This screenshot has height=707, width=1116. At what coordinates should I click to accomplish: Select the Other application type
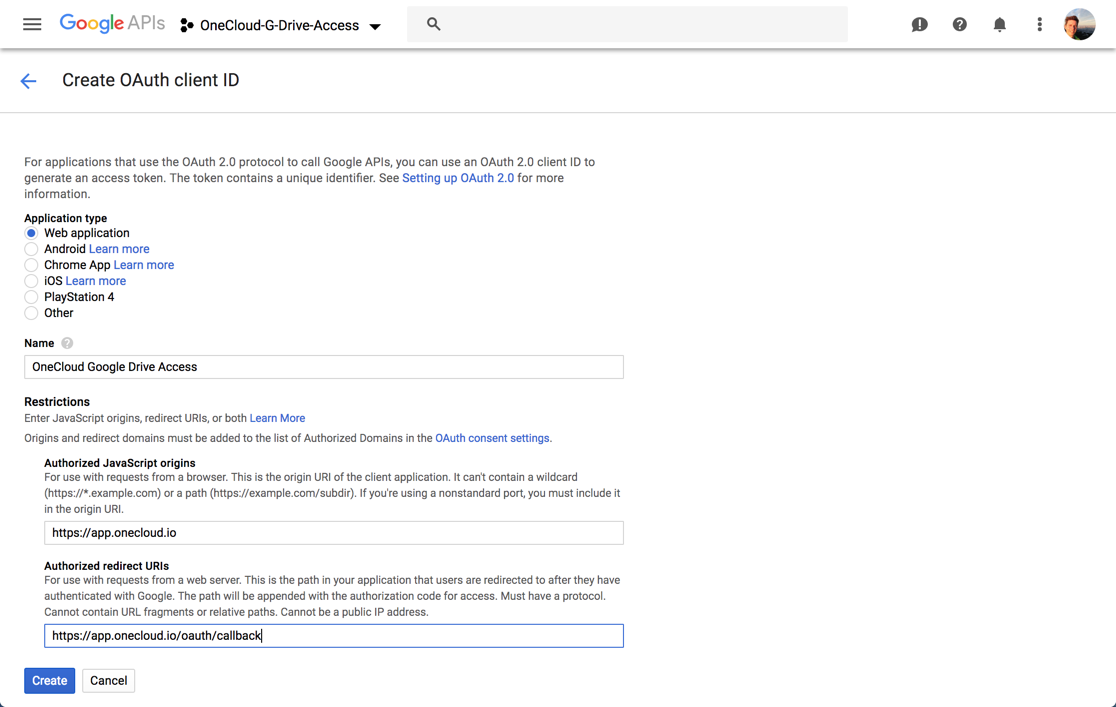31,313
